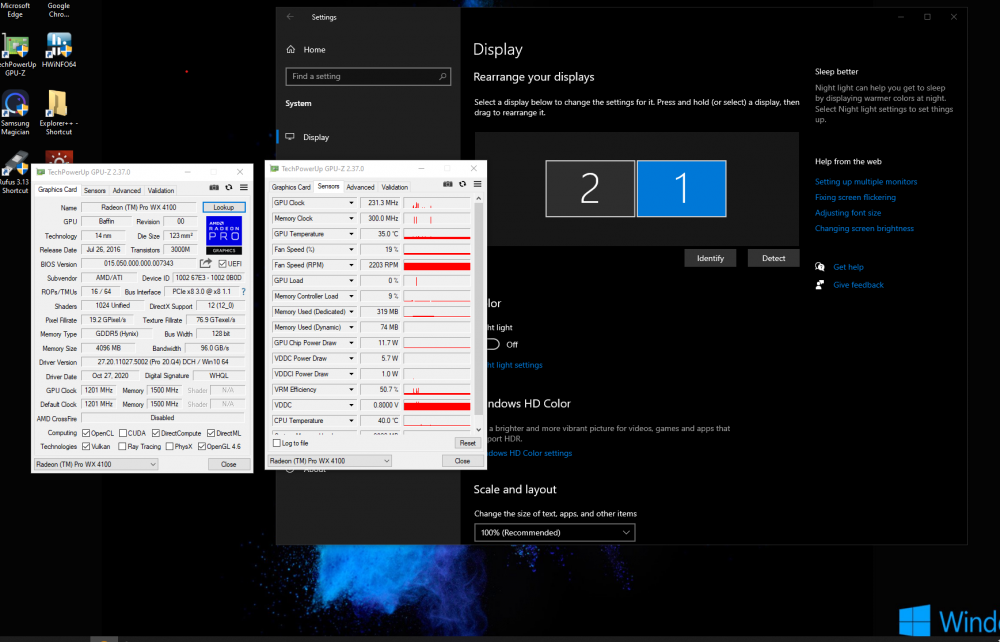
Task: Toggle the CUDA checkbox
Action: coord(123,433)
